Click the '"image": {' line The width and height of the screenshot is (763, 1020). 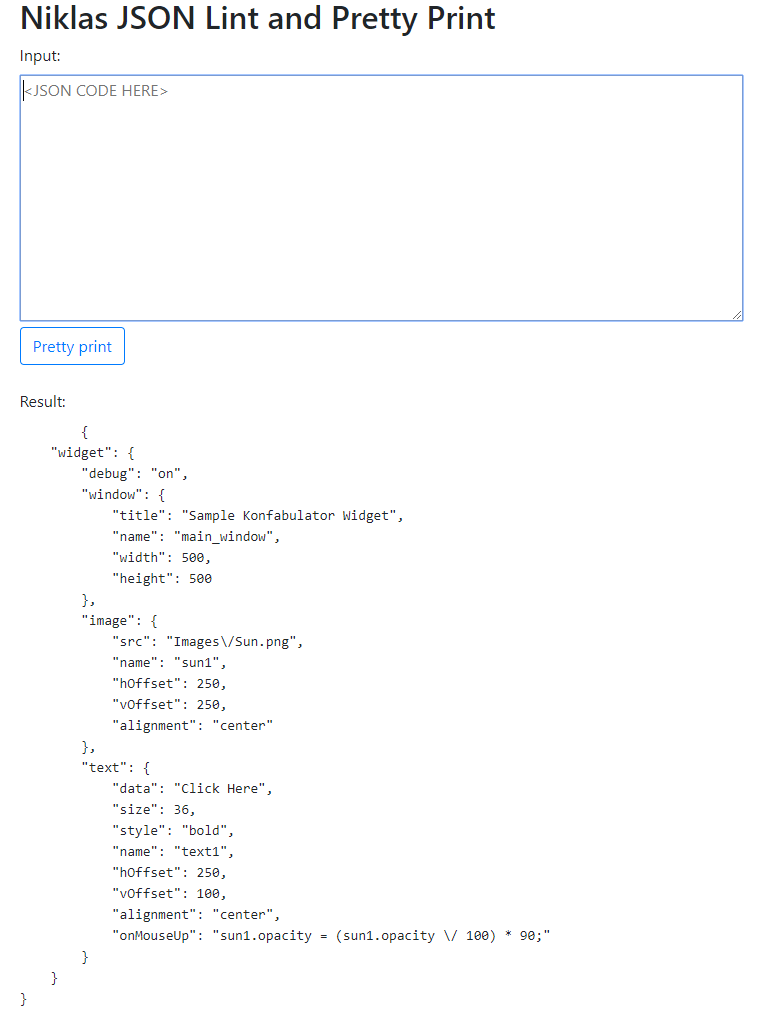(x=120, y=621)
